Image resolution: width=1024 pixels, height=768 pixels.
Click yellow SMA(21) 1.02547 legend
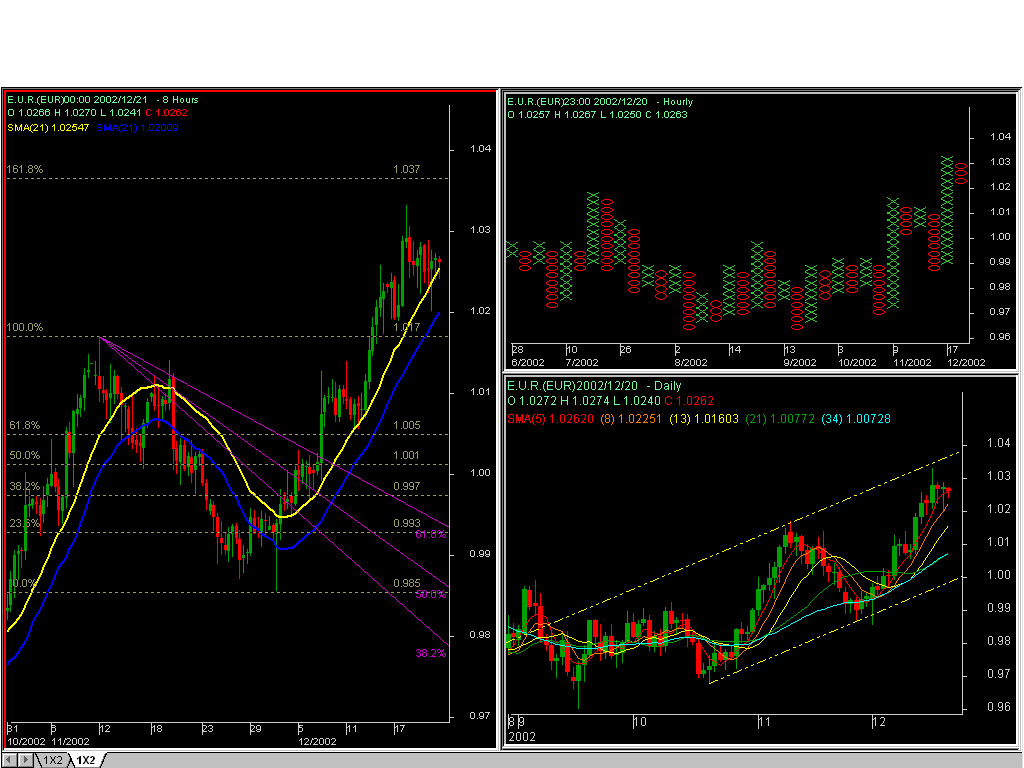pos(48,127)
